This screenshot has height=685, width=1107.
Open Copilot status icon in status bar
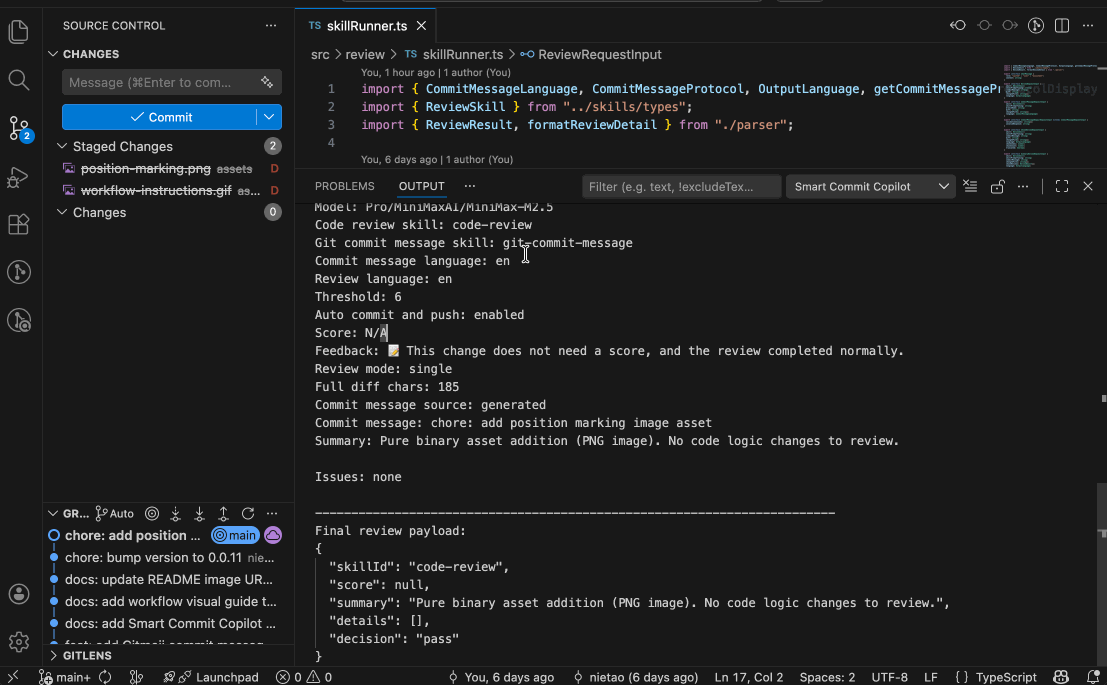coord(1060,677)
